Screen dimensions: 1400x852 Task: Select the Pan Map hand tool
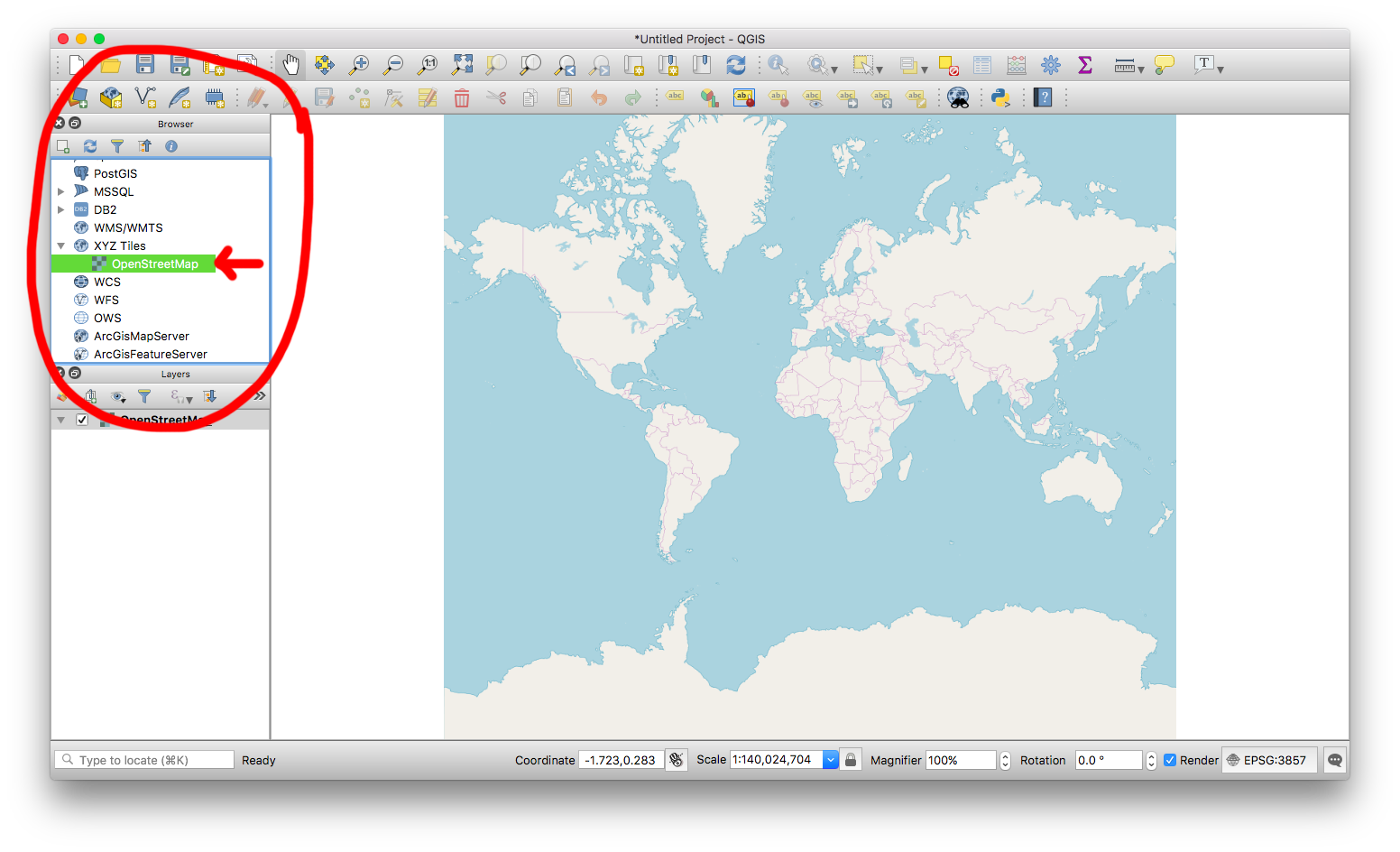coord(290,64)
